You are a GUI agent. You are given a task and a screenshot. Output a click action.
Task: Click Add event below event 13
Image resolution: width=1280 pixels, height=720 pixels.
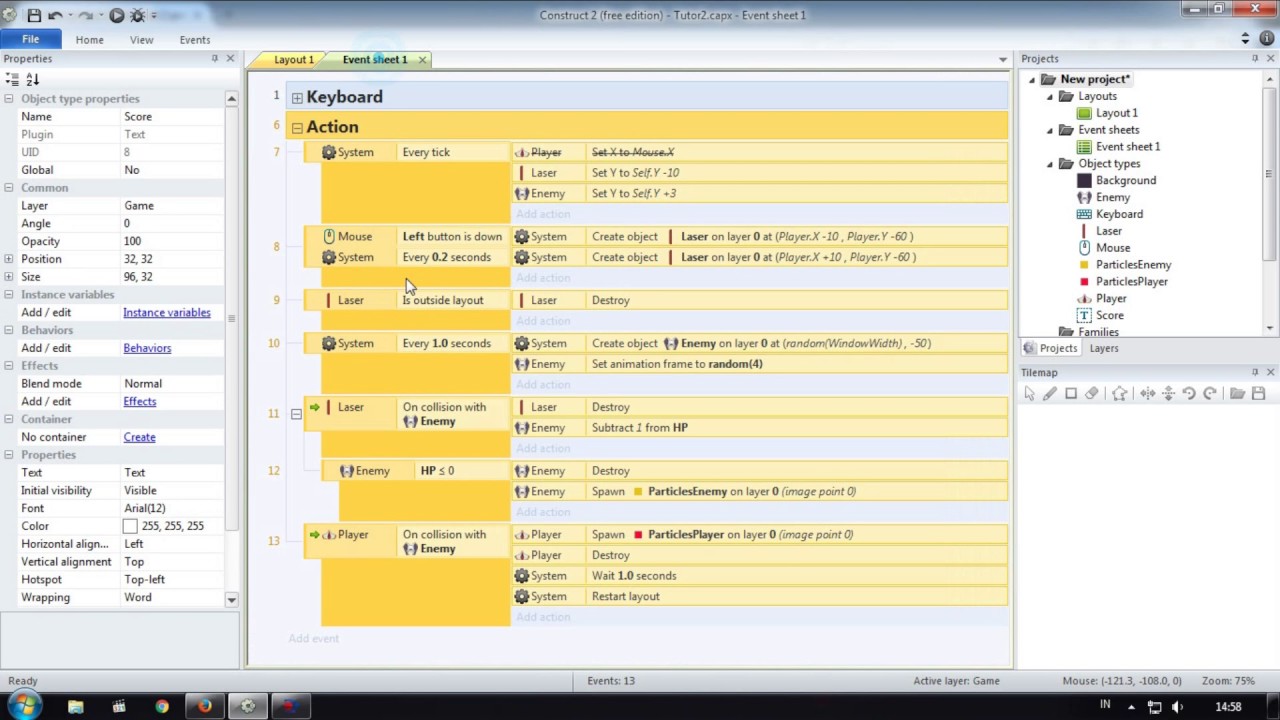tap(313, 638)
